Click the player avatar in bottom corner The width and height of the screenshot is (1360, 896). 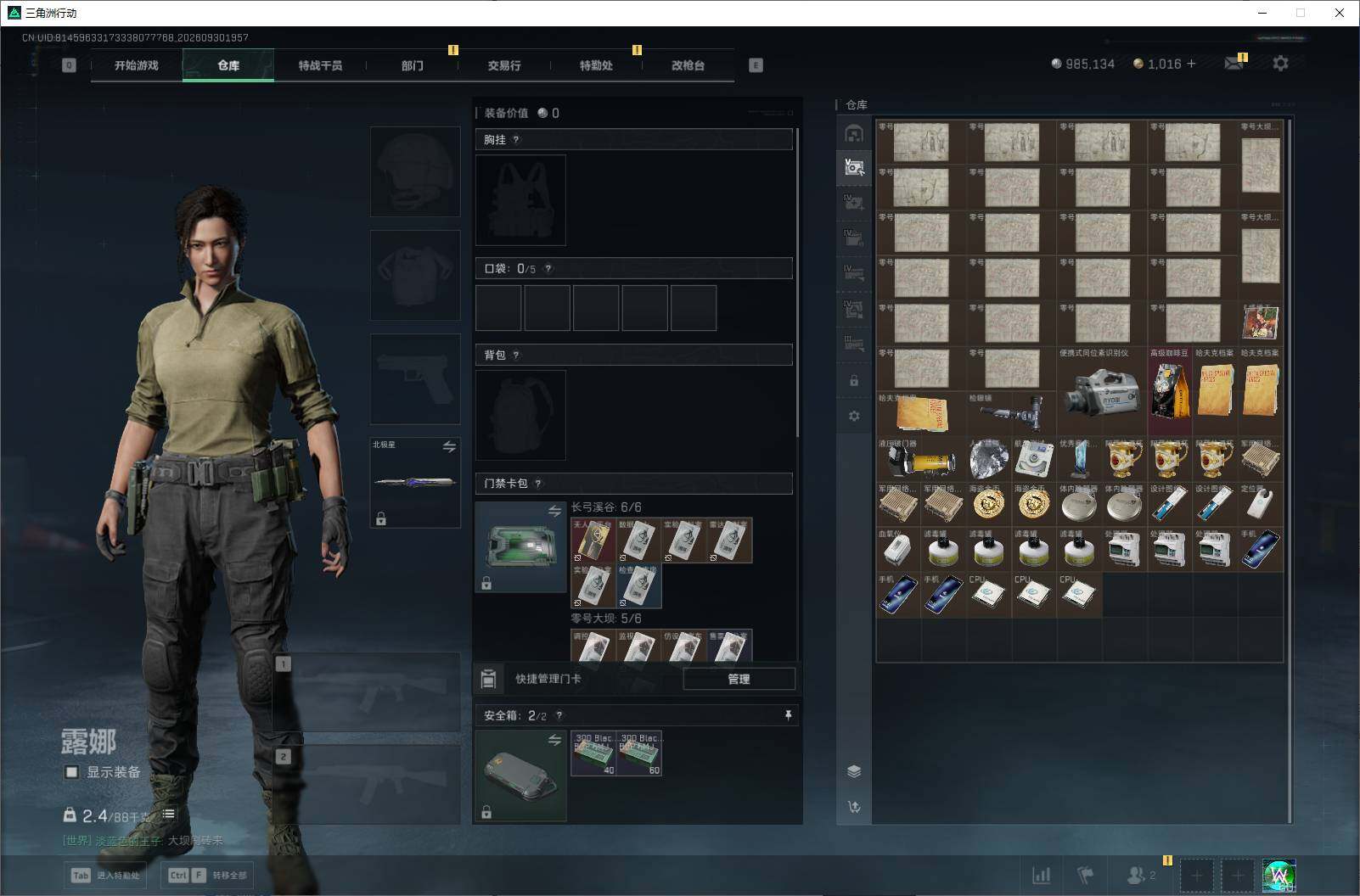(1279, 876)
